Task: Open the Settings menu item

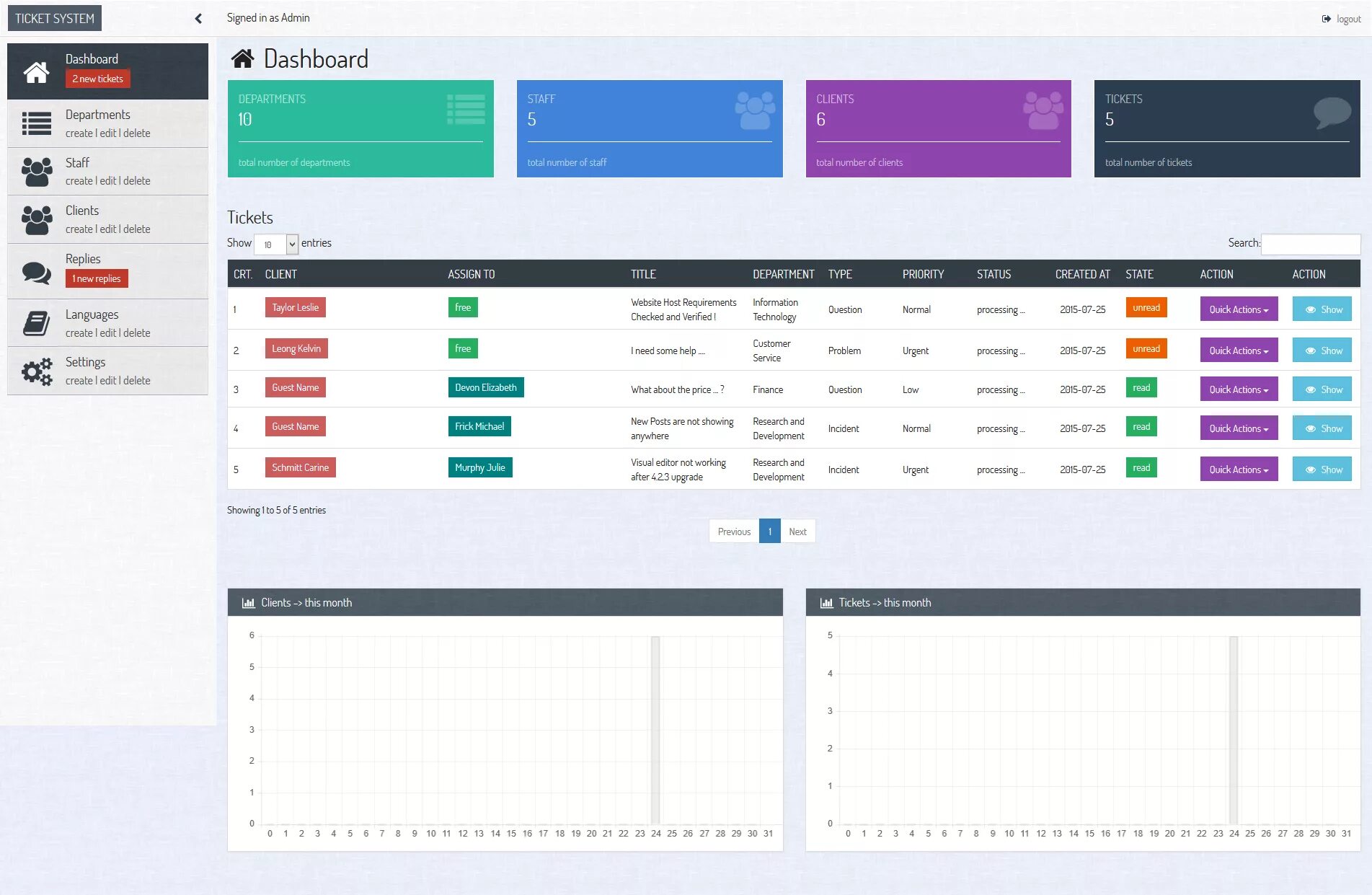Action: click(107, 371)
